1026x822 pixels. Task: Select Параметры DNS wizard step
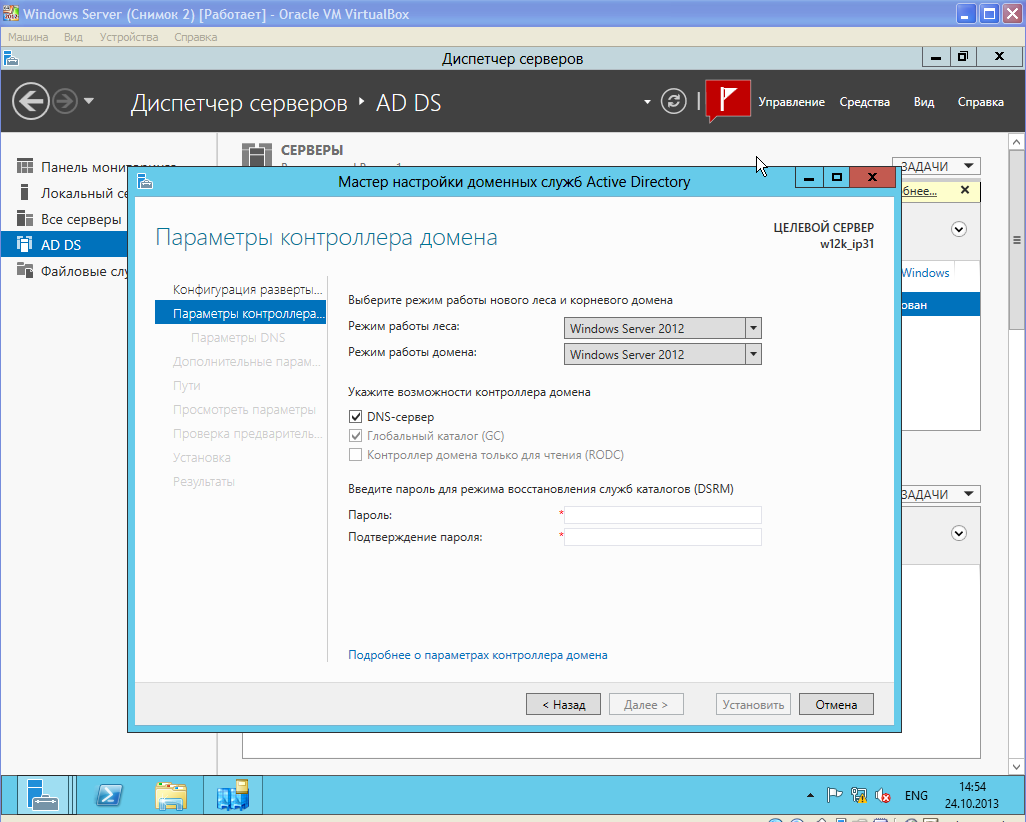[x=240, y=338]
